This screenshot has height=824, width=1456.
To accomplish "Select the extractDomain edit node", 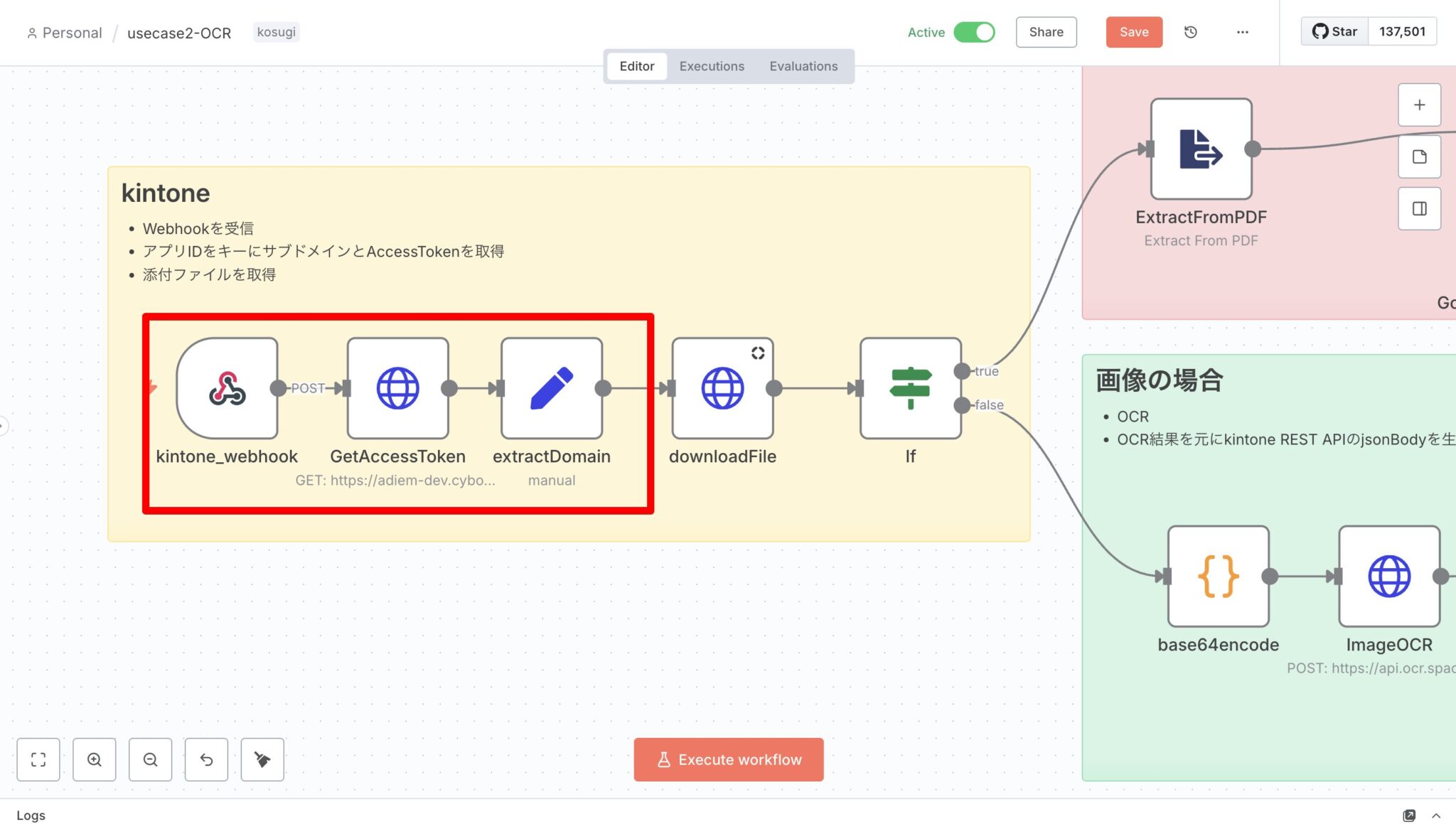I will point(551,388).
